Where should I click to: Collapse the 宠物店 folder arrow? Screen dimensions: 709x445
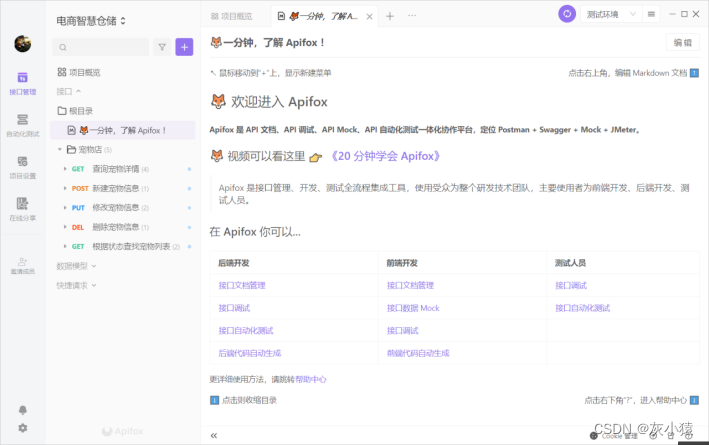click(x=60, y=149)
